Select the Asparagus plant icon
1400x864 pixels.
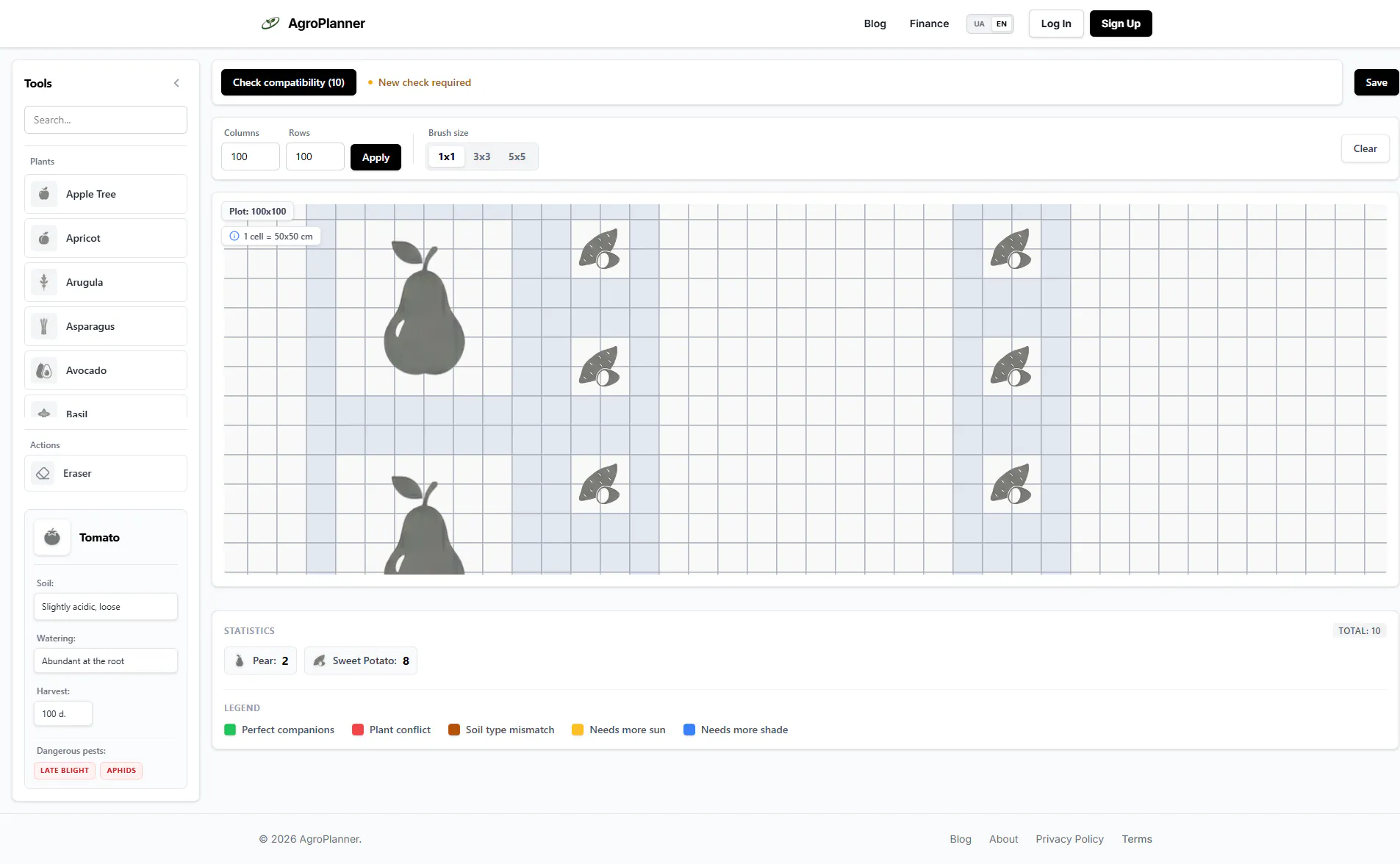pos(44,326)
